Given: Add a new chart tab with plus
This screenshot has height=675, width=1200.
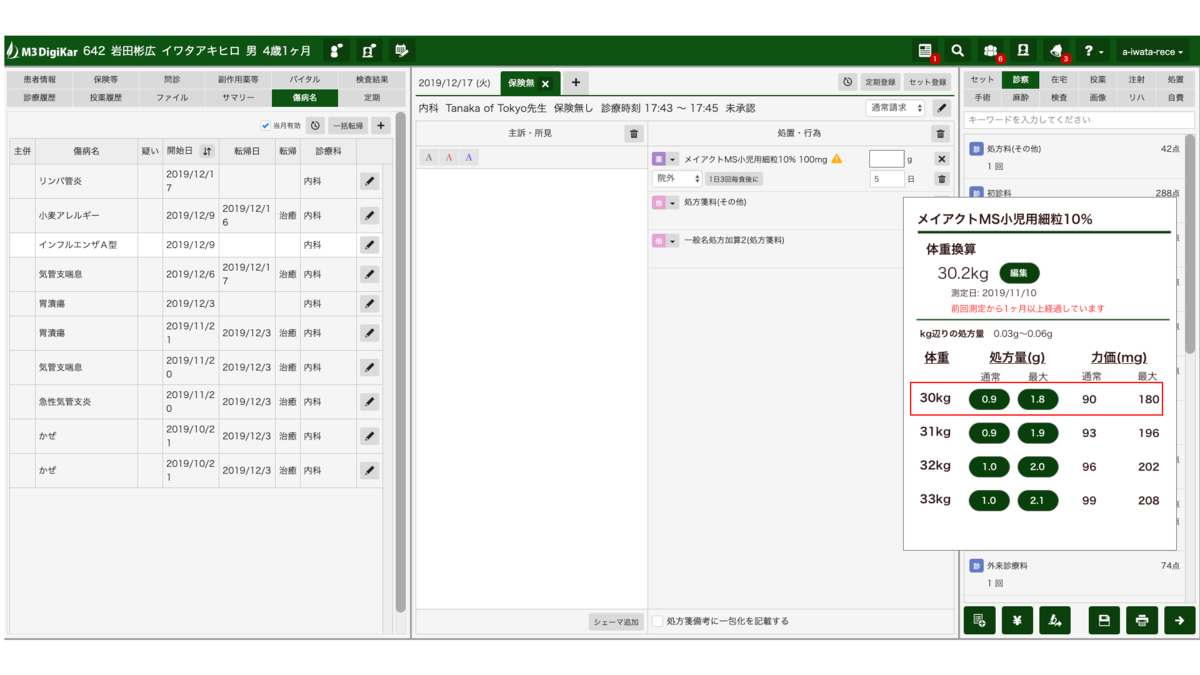Looking at the screenshot, I should click(576, 83).
